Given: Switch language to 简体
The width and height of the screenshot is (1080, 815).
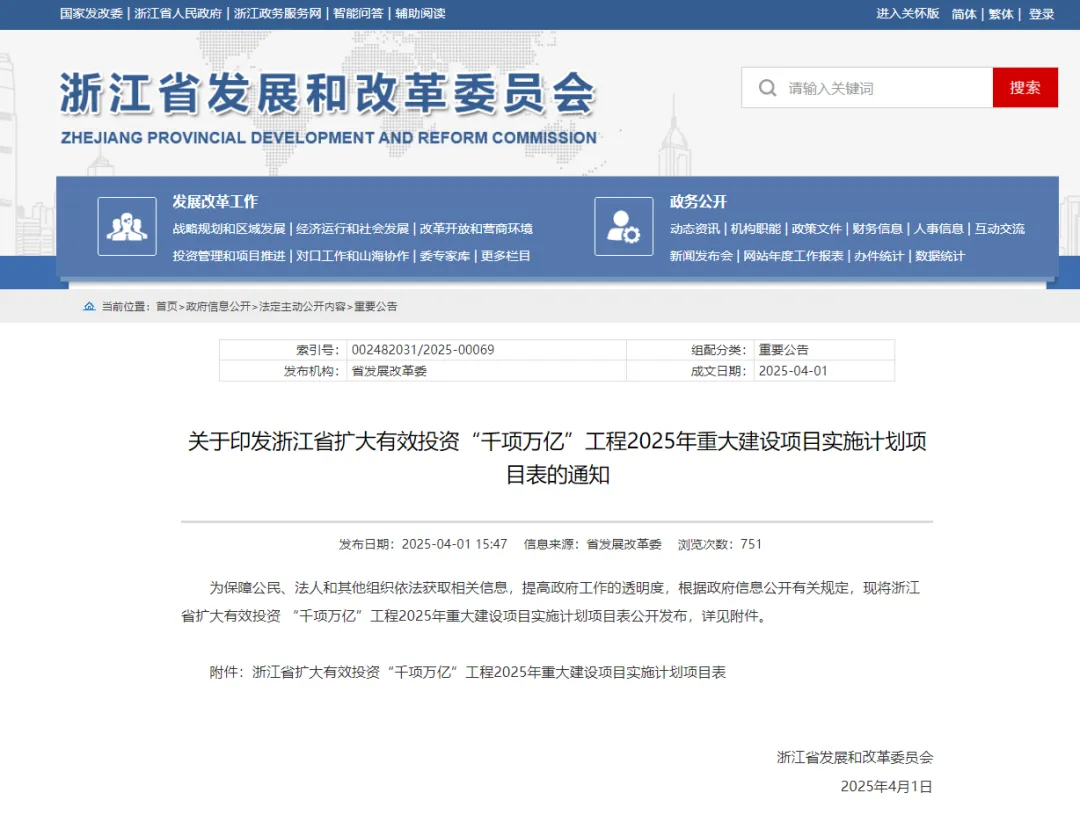Looking at the screenshot, I should (x=964, y=14).
